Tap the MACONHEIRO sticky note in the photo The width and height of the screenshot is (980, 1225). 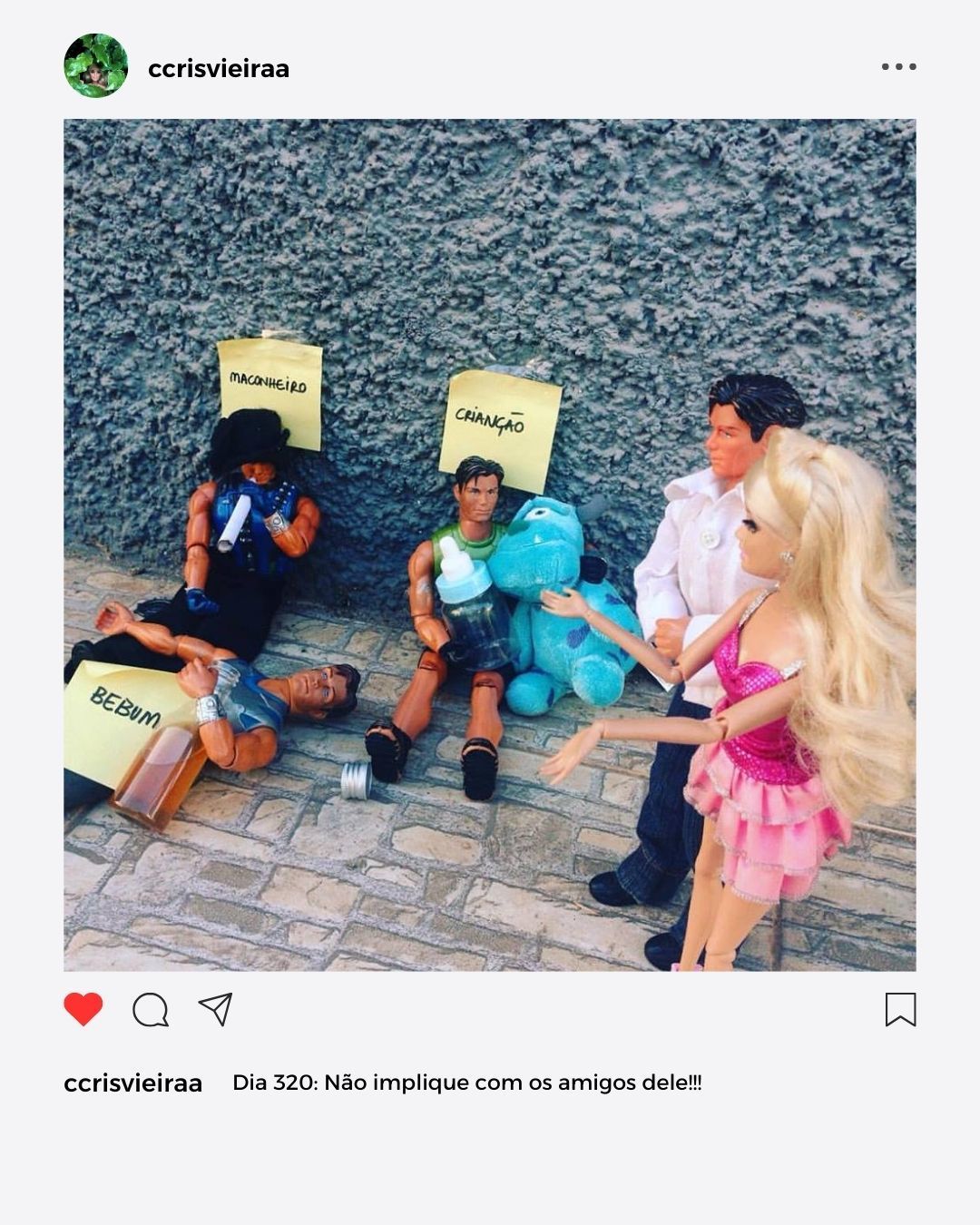click(x=270, y=390)
